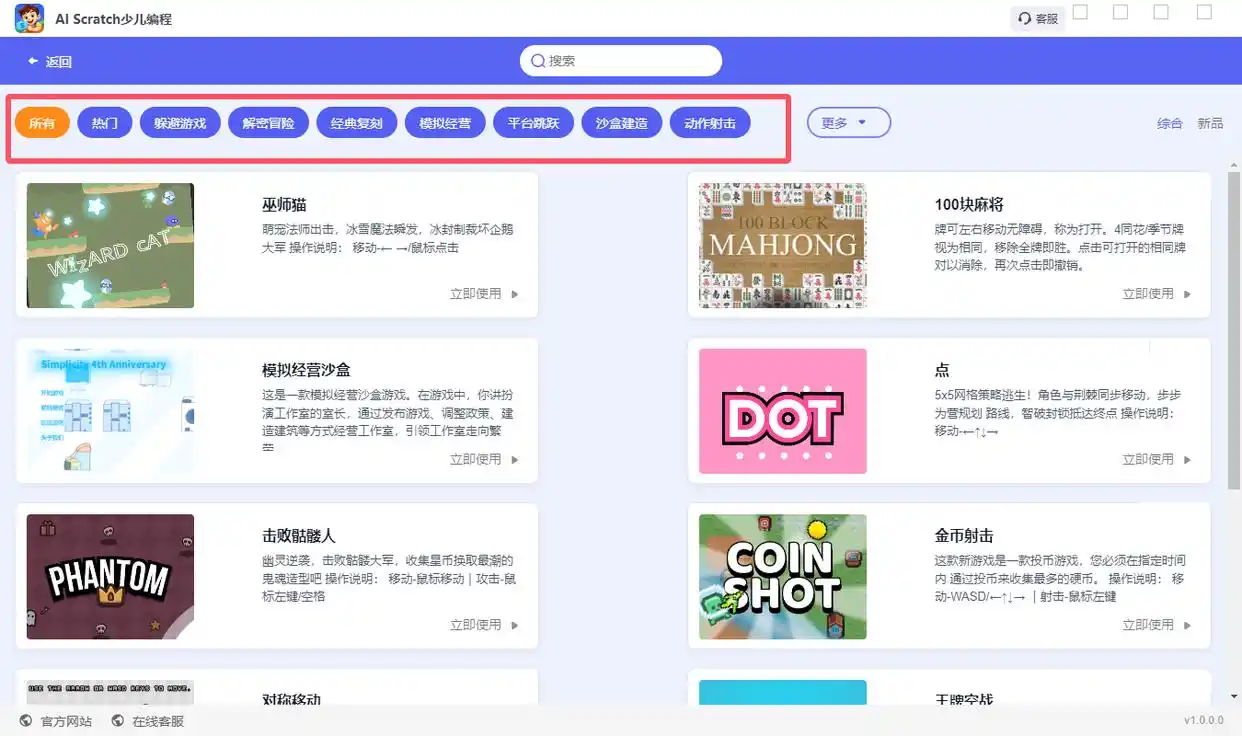Click into the 搜索 search field

tap(630, 61)
